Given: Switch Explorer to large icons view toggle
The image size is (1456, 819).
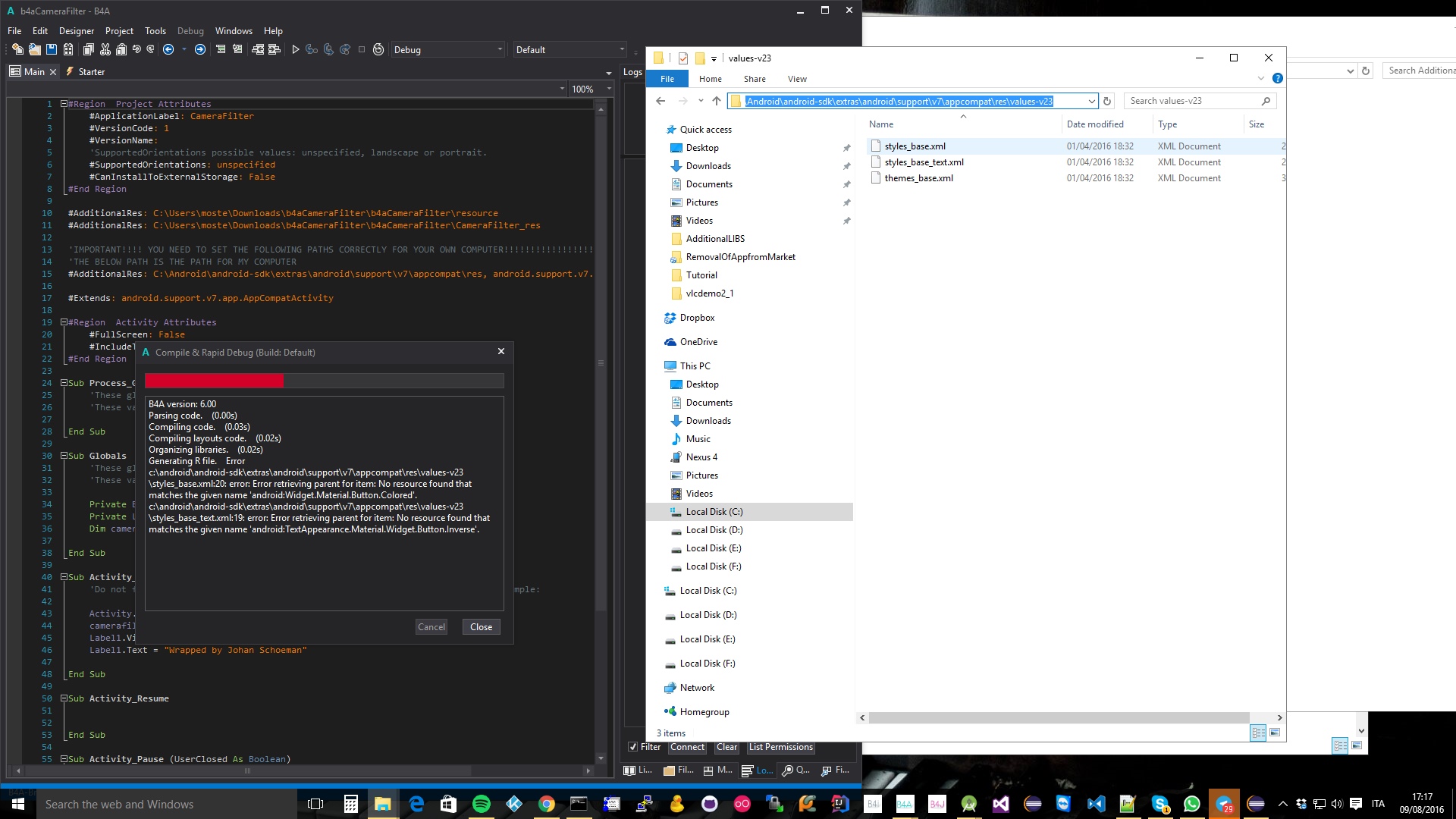Looking at the screenshot, I should [1275, 733].
